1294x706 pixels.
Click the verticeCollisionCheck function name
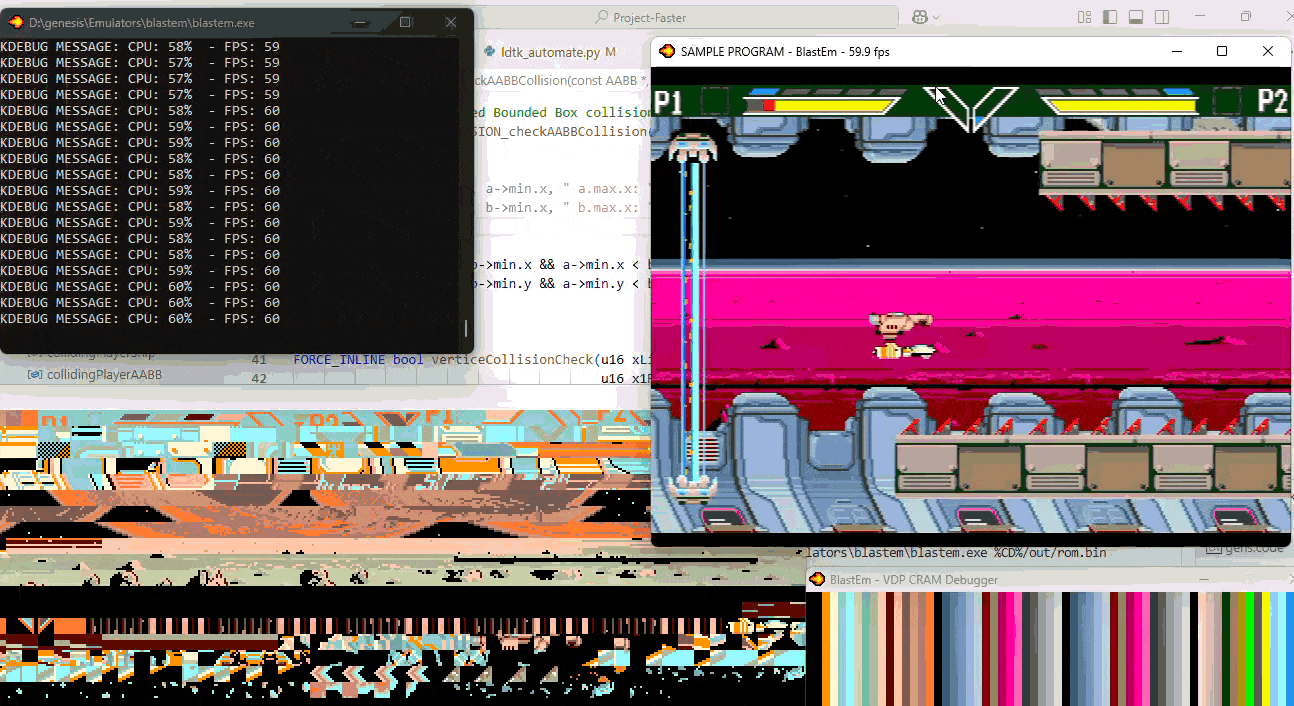point(513,359)
